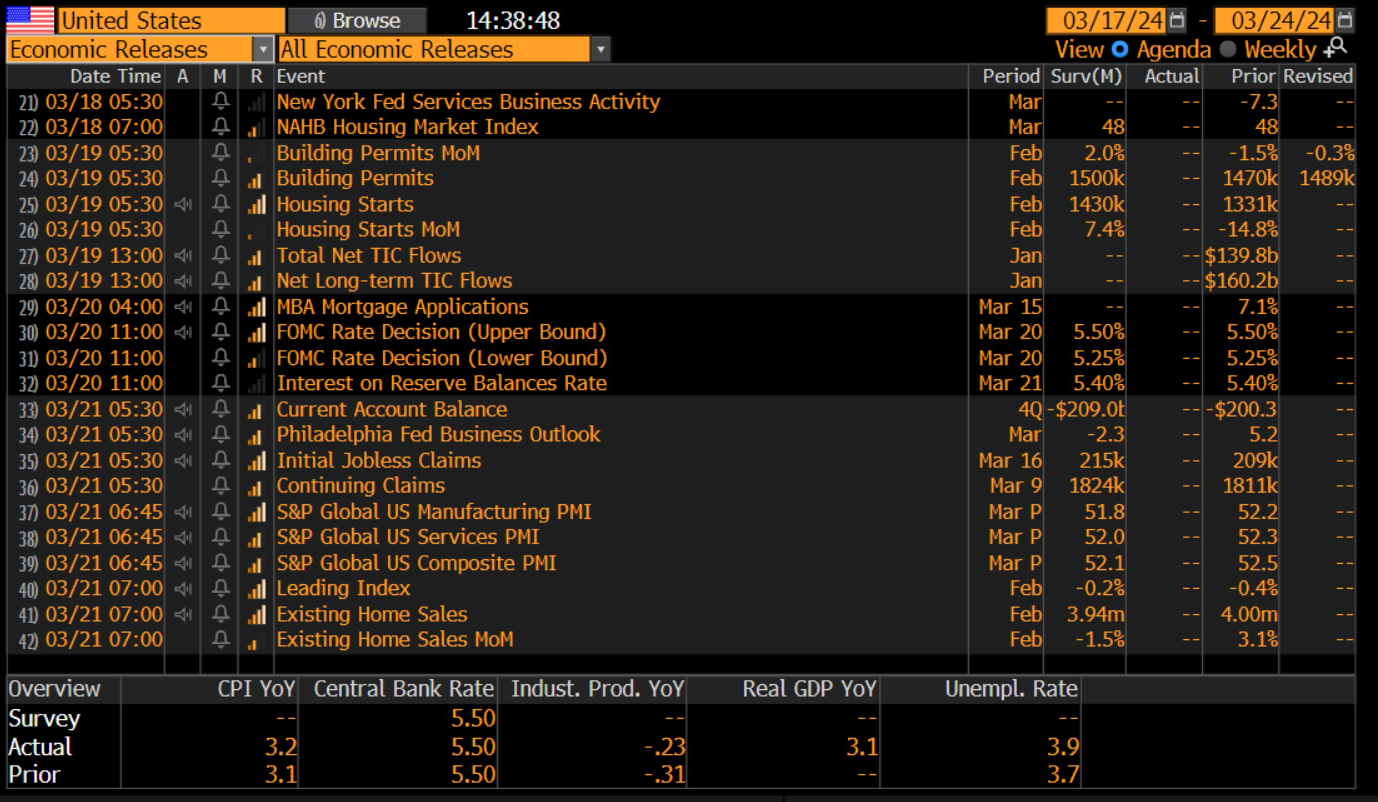Open the start date calendar icon
The image size is (1378, 802).
click(x=1176, y=20)
